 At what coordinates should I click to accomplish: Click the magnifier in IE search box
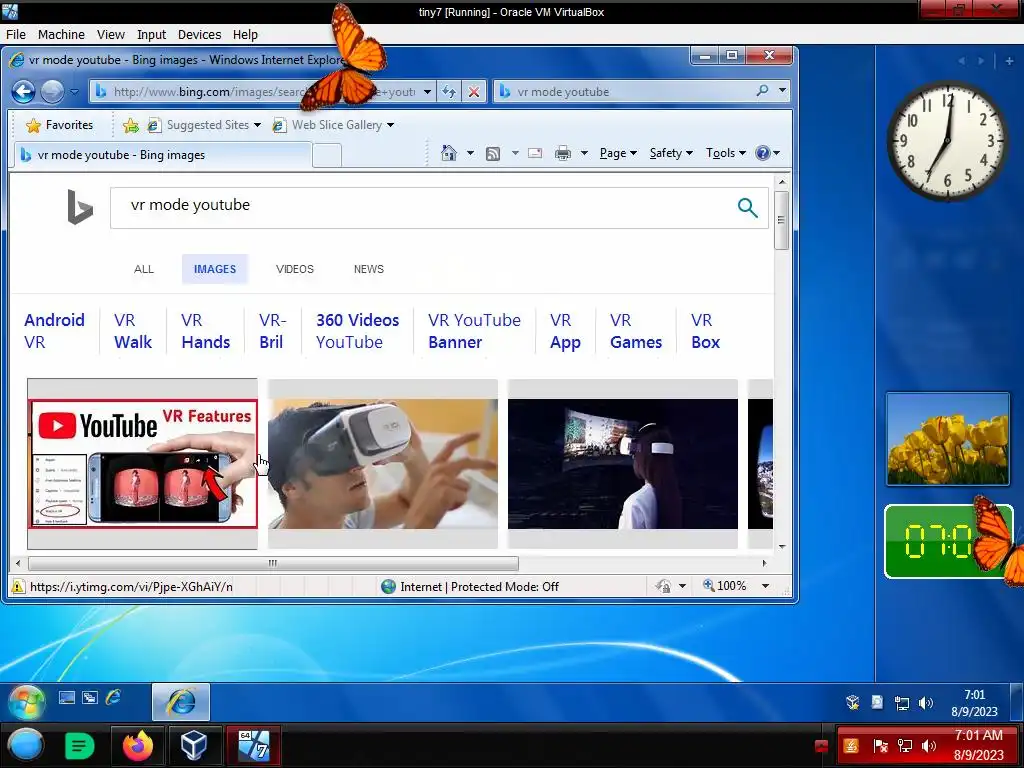(x=761, y=91)
